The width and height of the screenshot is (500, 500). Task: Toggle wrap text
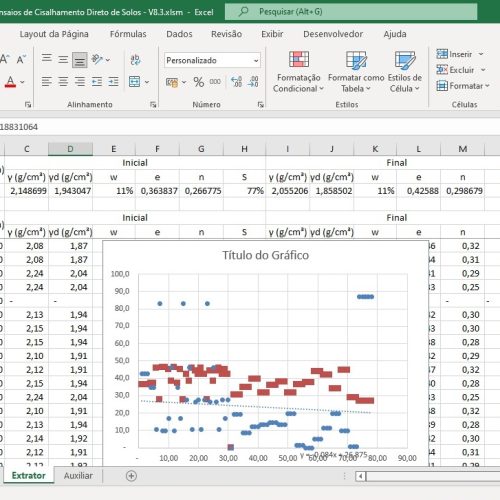135,60
